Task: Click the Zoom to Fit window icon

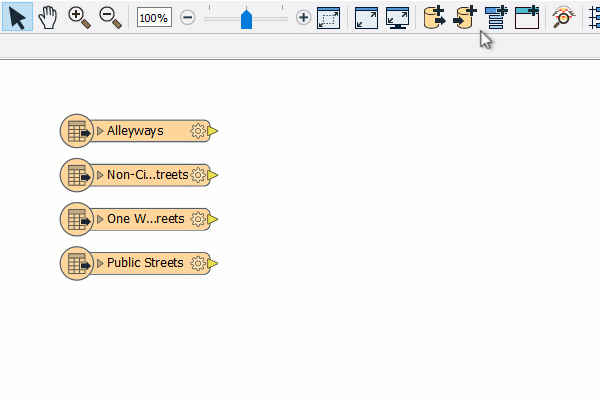Action: point(366,18)
